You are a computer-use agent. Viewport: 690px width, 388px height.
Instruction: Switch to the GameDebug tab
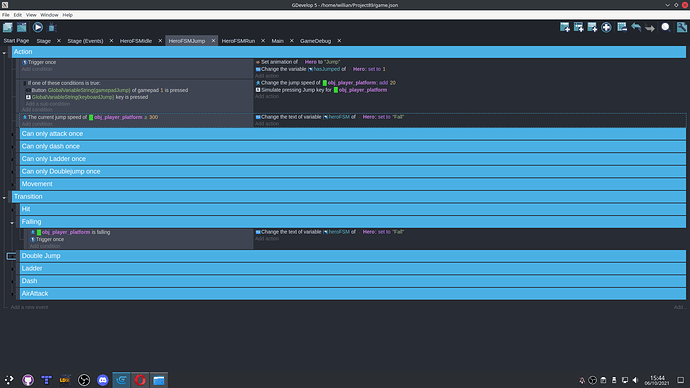click(x=316, y=40)
